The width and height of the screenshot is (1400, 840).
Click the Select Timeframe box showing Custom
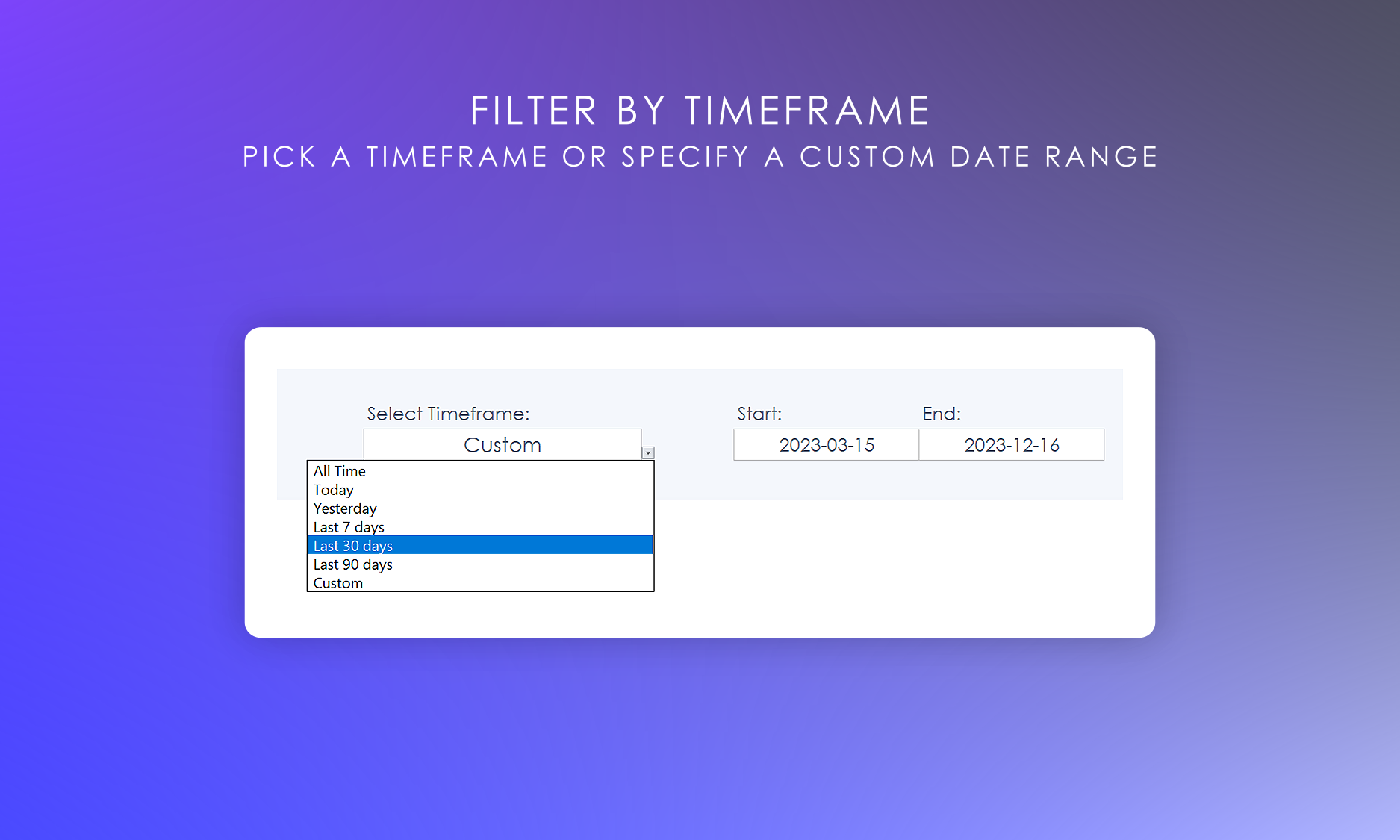(502, 445)
